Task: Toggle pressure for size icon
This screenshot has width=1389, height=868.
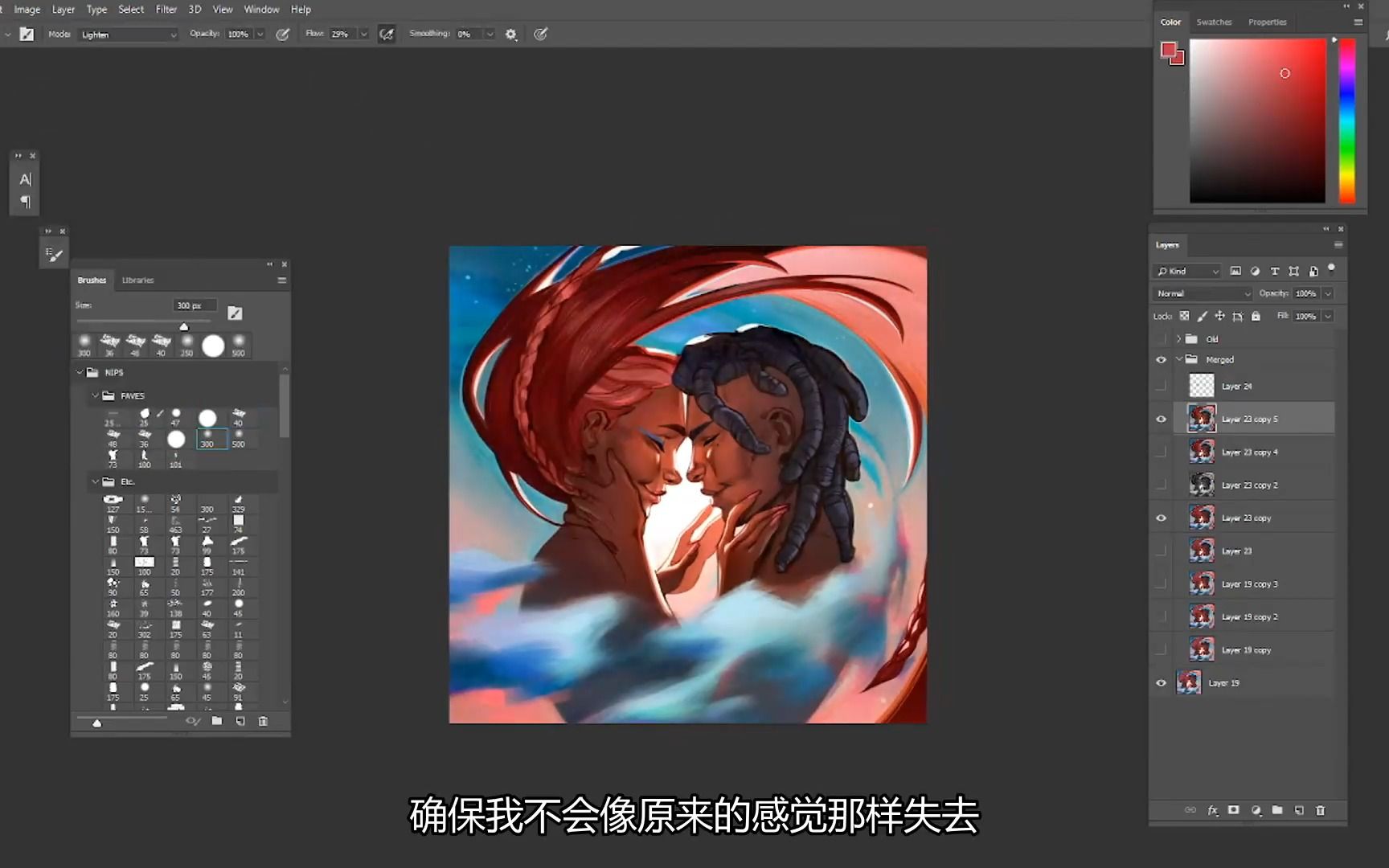Action: click(x=541, y=34)
